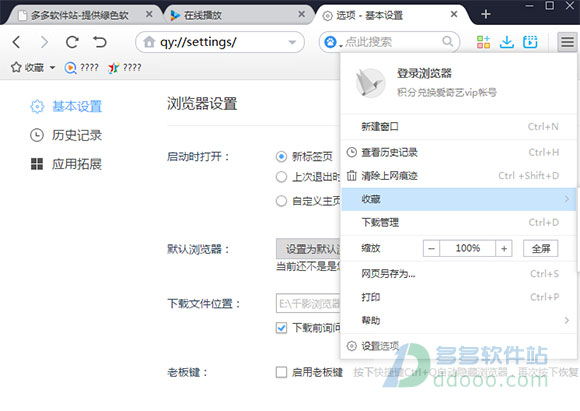Click the back navigation arrow

pos(16,42)
